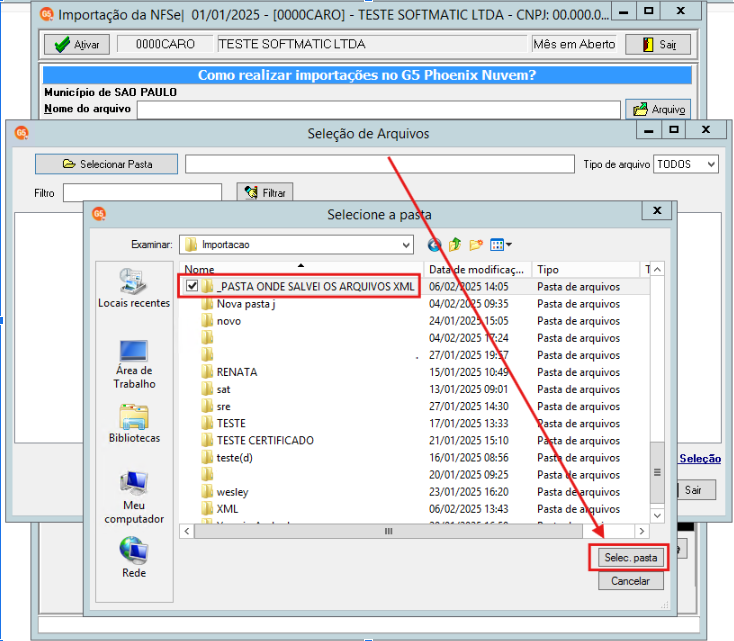Click Filtrar button
The width and height of the screenshot is (734, 641).
264,192
